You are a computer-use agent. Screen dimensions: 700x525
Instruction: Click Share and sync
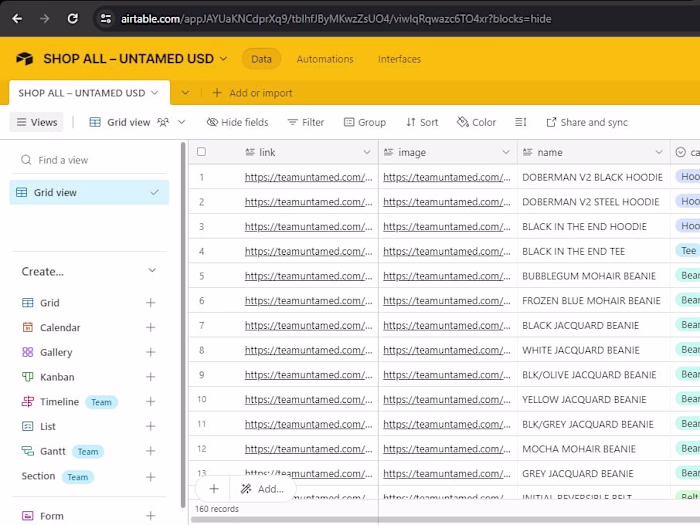pyautogui.click(x=587, y=122)
